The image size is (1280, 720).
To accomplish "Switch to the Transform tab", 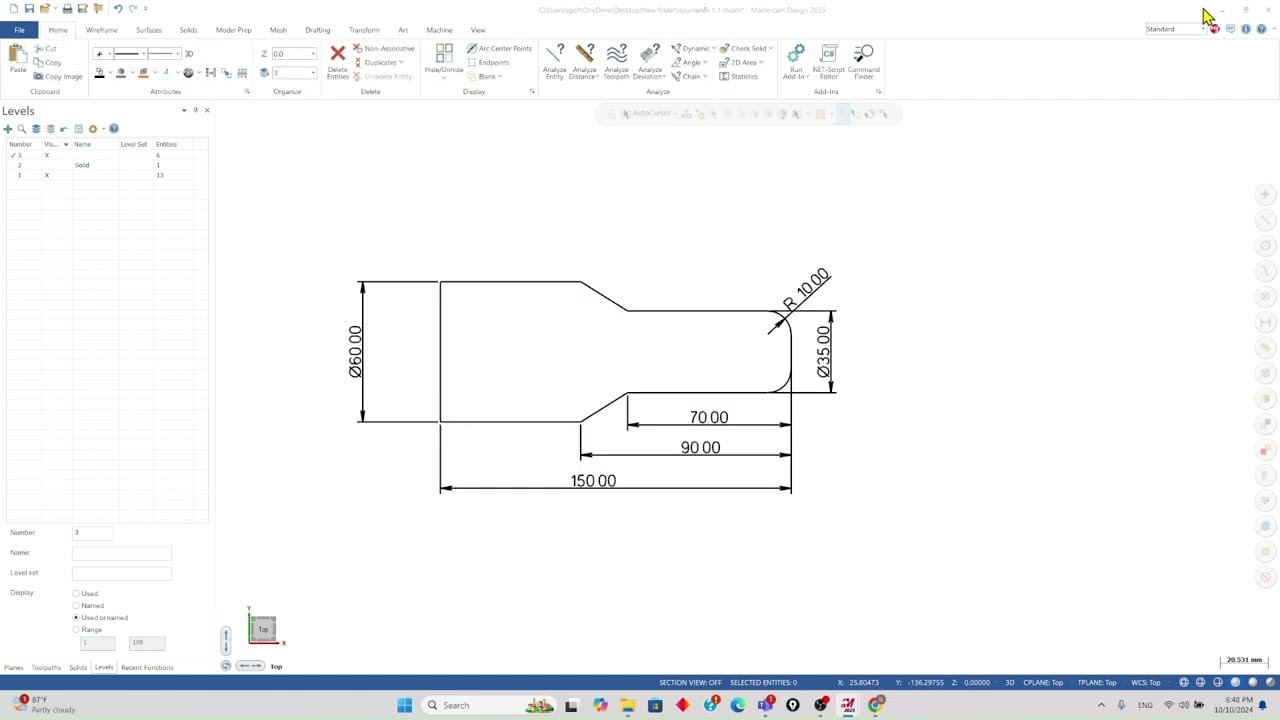I will (x=364, y=30).
